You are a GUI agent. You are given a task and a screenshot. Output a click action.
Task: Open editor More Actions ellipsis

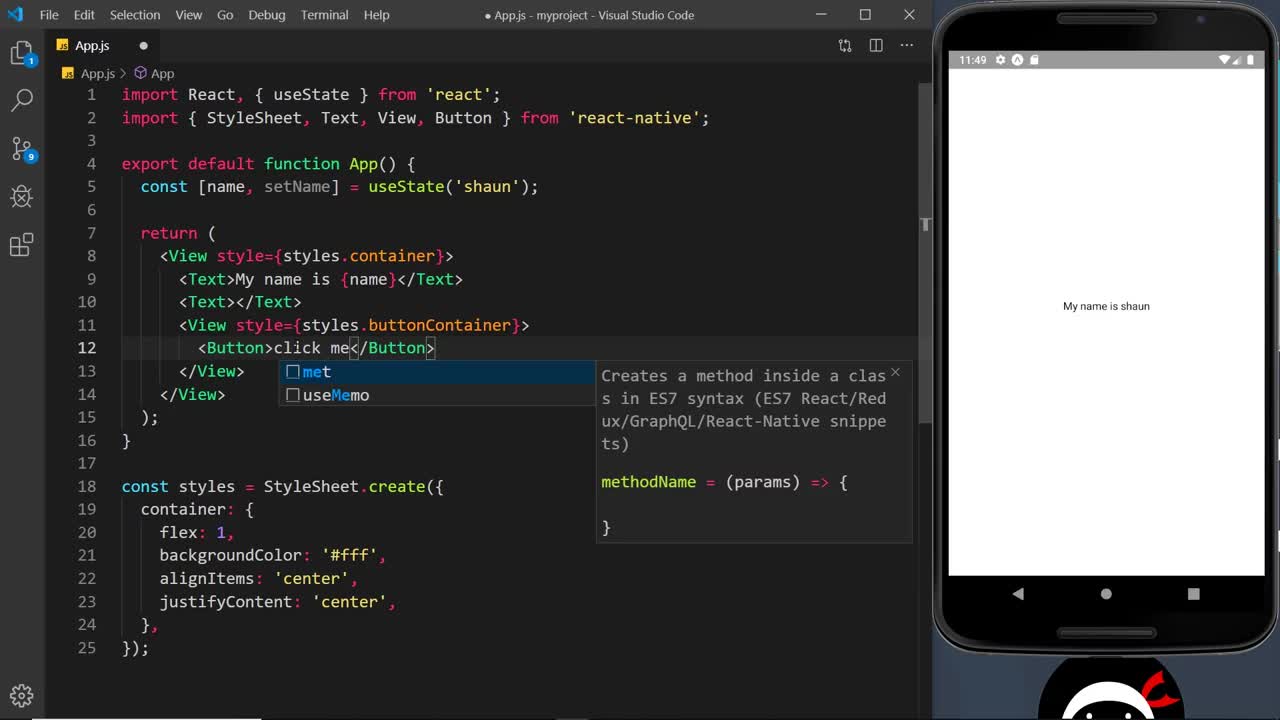click(x=906, y=45)
